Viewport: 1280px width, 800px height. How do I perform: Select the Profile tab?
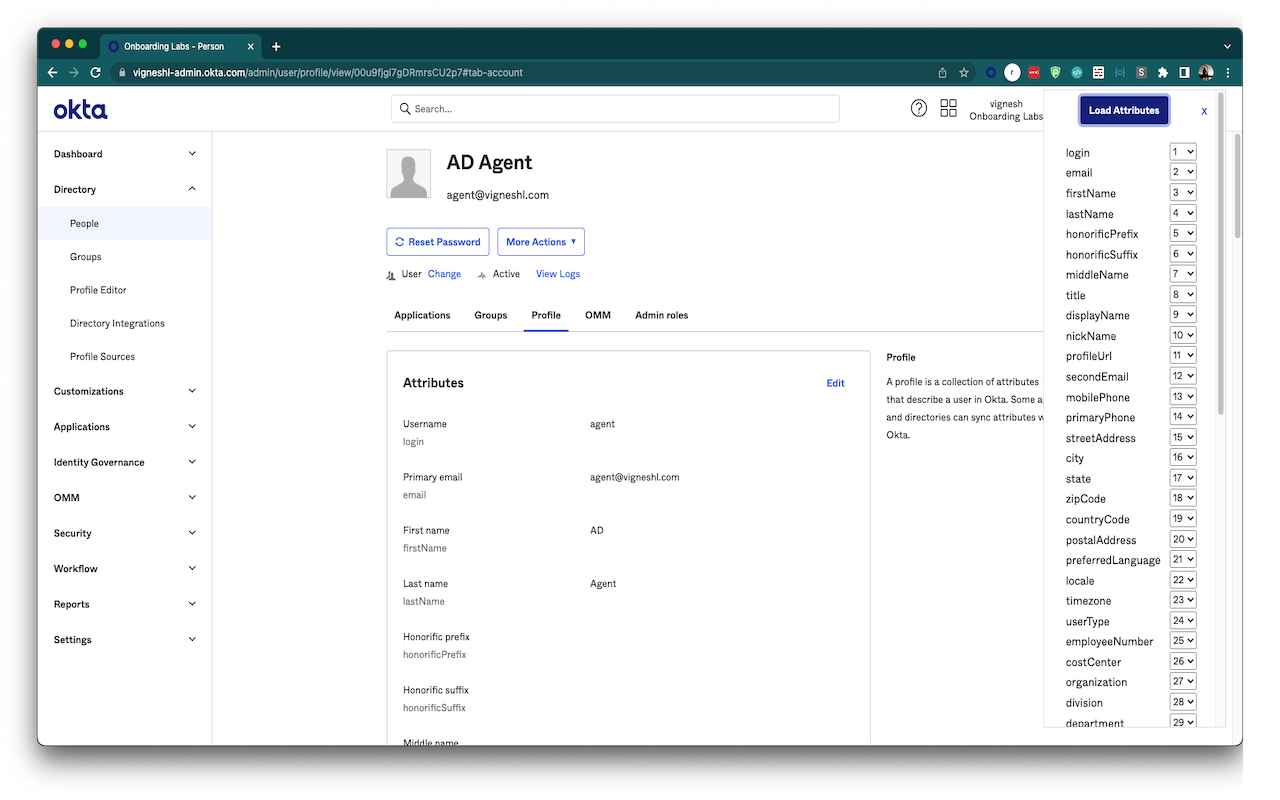[546, 315]
